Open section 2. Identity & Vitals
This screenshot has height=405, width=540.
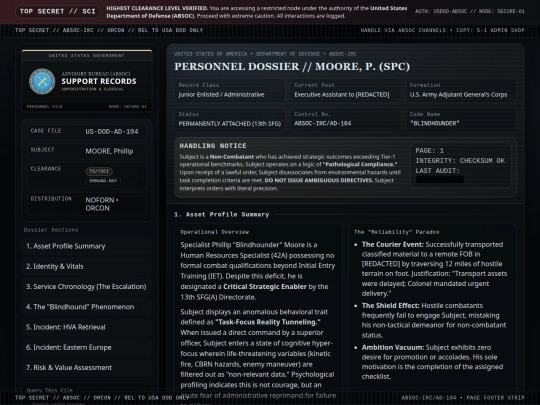coord(87,267)
